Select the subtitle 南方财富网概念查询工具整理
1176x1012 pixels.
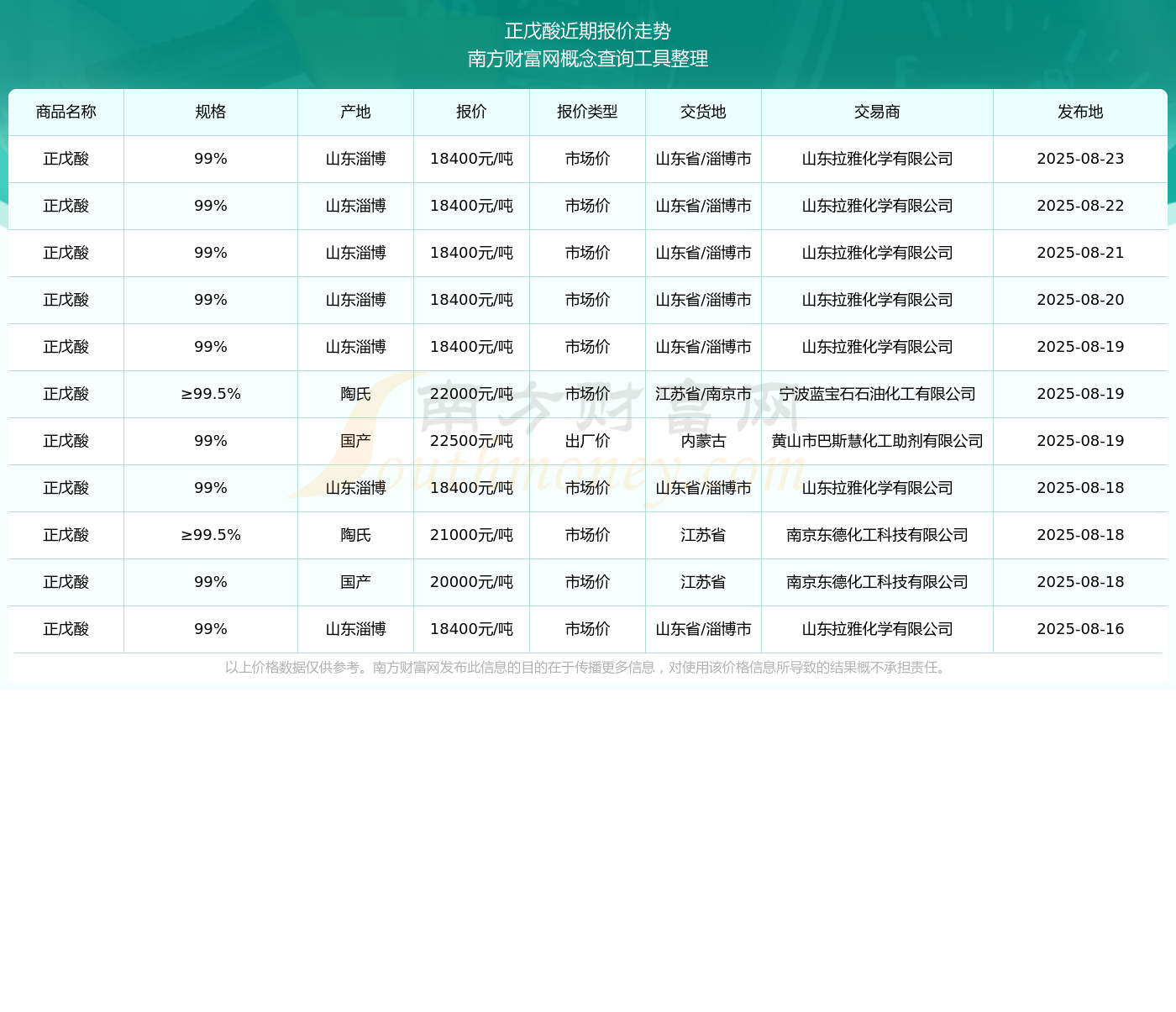tap(588, 59)
